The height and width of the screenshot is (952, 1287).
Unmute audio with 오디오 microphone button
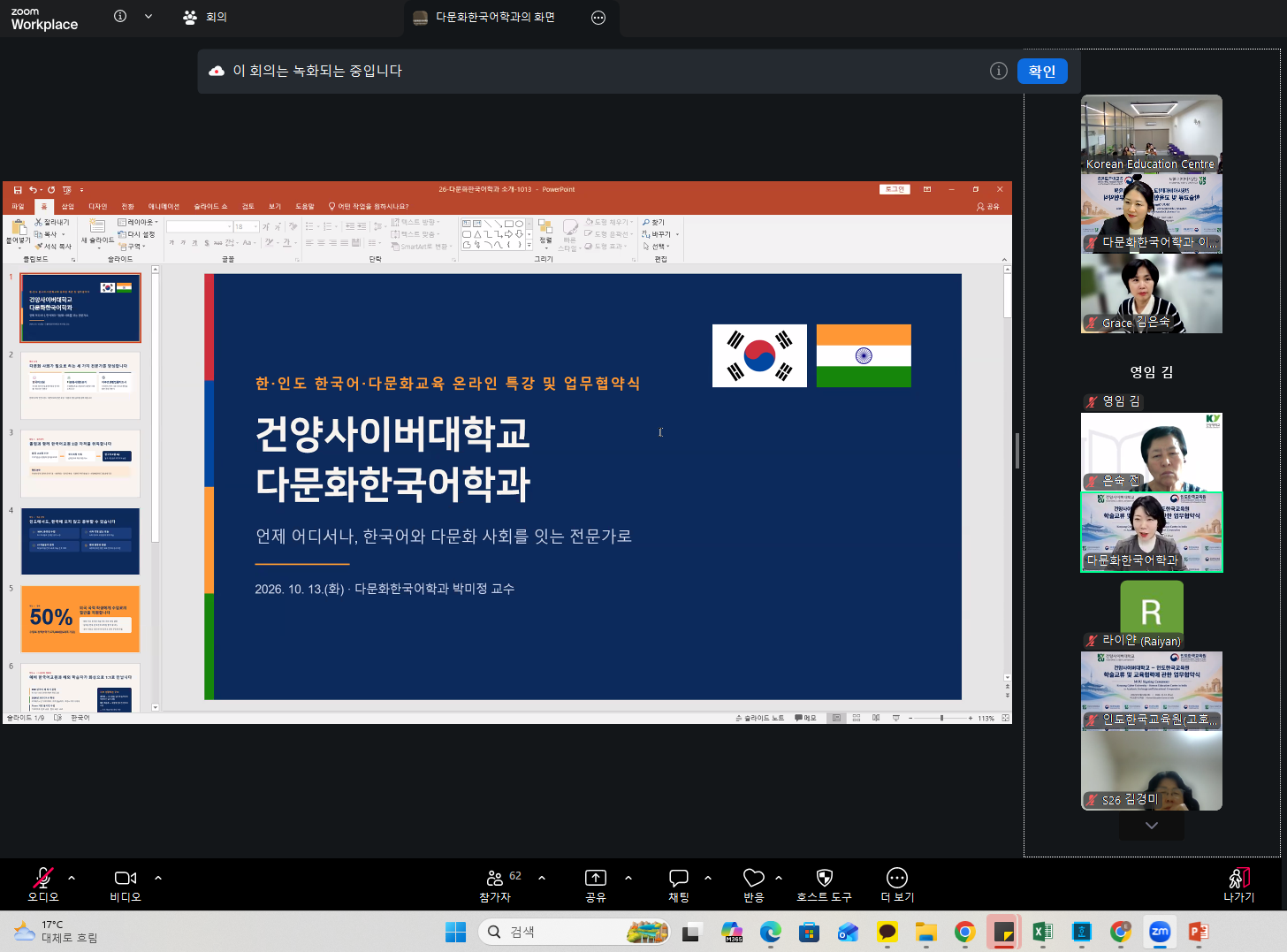(42, 884)
